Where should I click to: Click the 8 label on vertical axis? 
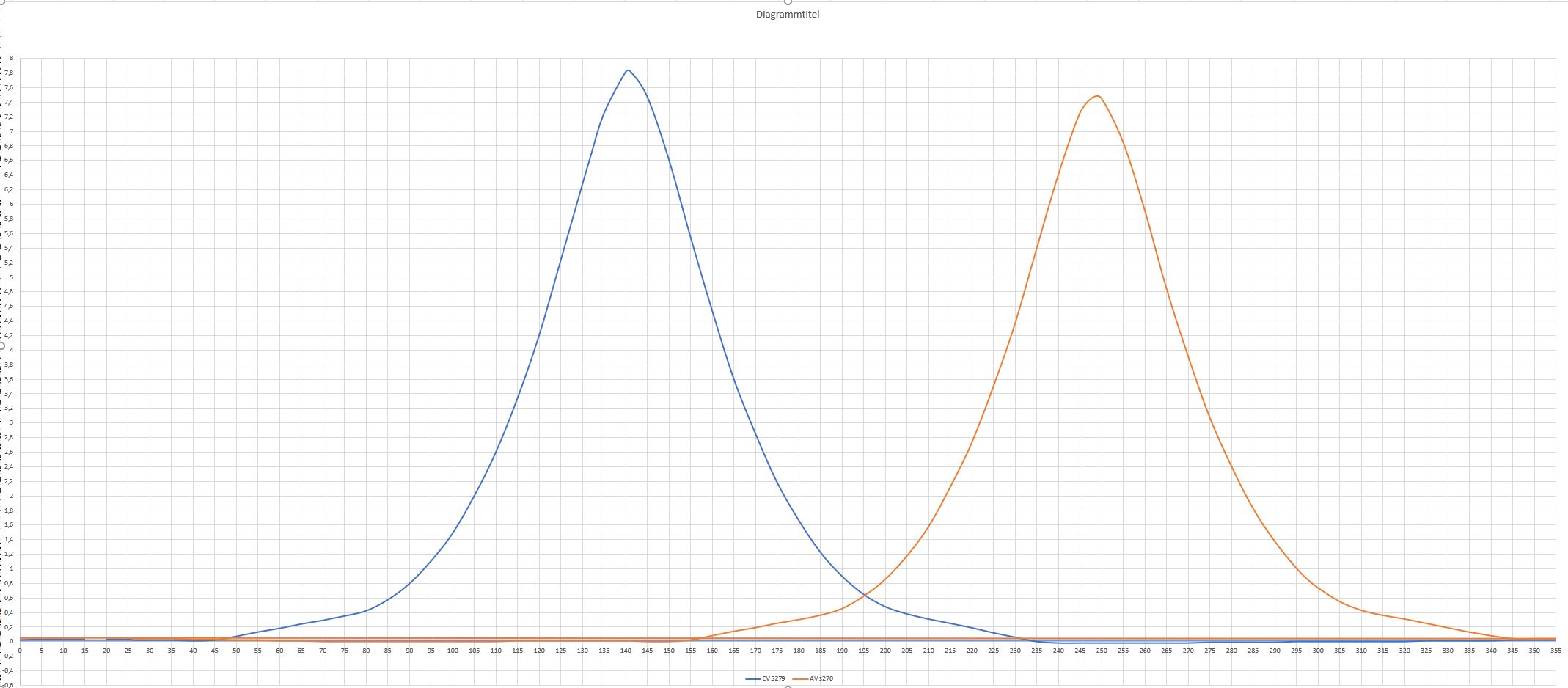[11, 58]
